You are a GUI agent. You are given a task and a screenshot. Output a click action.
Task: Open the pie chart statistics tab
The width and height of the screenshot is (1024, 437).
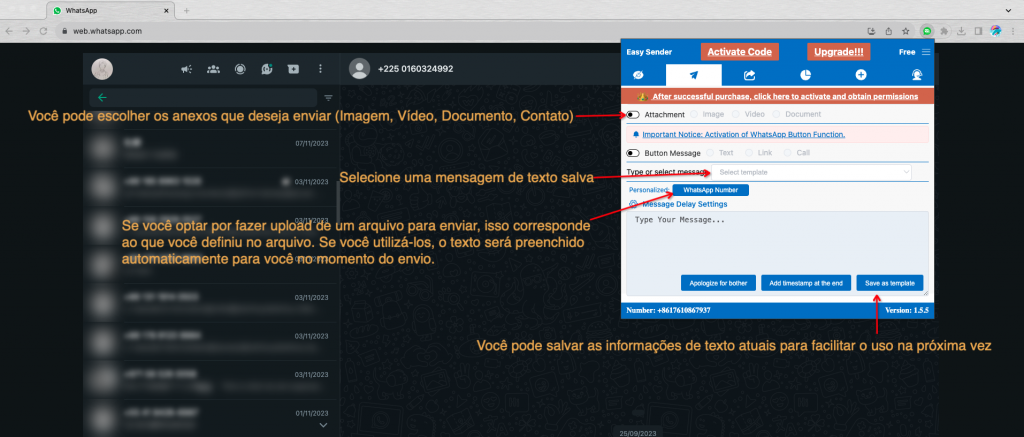805,75
